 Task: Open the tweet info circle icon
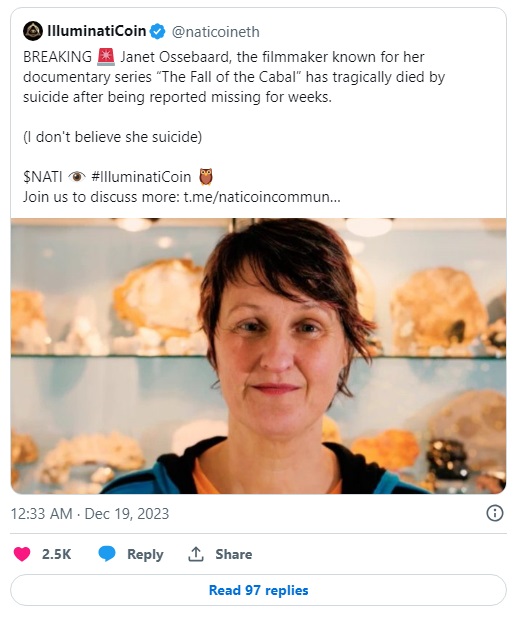pyautogui.click(x=495, y=513)
